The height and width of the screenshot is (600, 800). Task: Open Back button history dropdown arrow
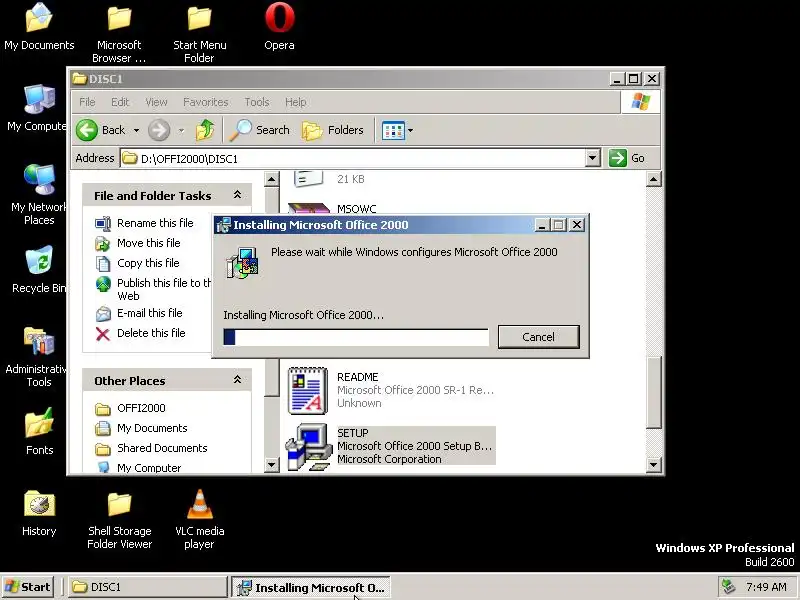point(136,131)
